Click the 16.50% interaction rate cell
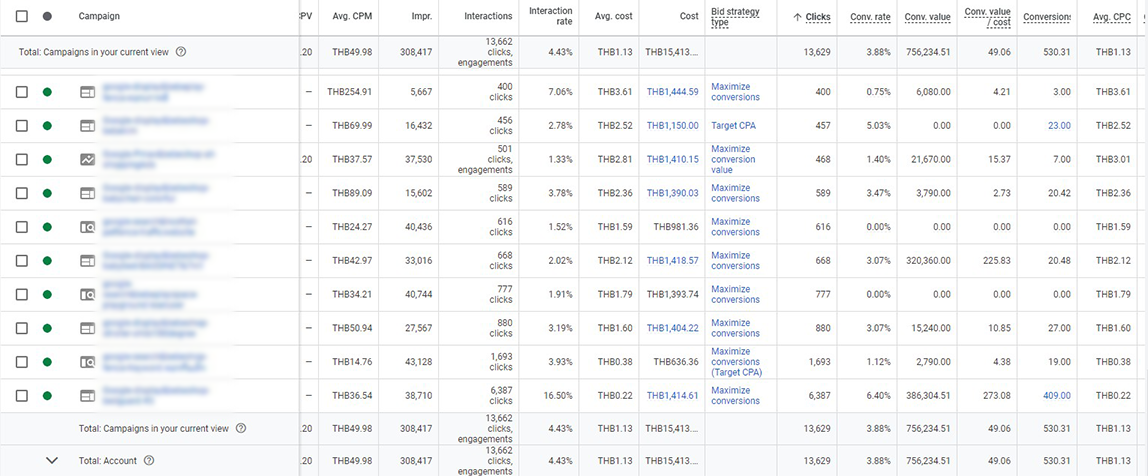This screenshot has height=476, width=1148. 557,395
